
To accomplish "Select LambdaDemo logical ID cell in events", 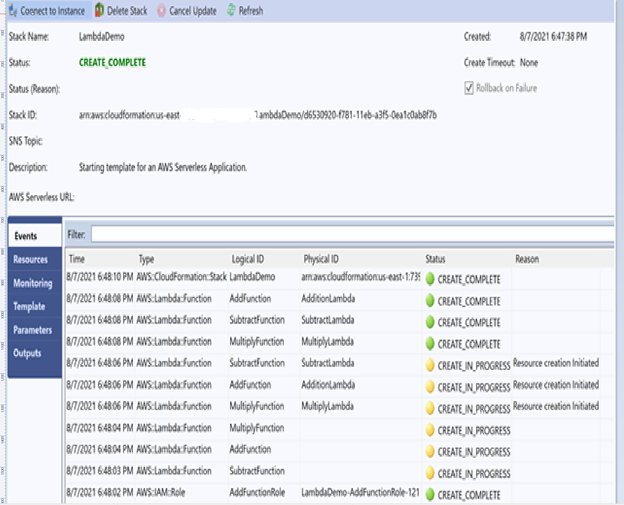I will click(x=252, y=277).
